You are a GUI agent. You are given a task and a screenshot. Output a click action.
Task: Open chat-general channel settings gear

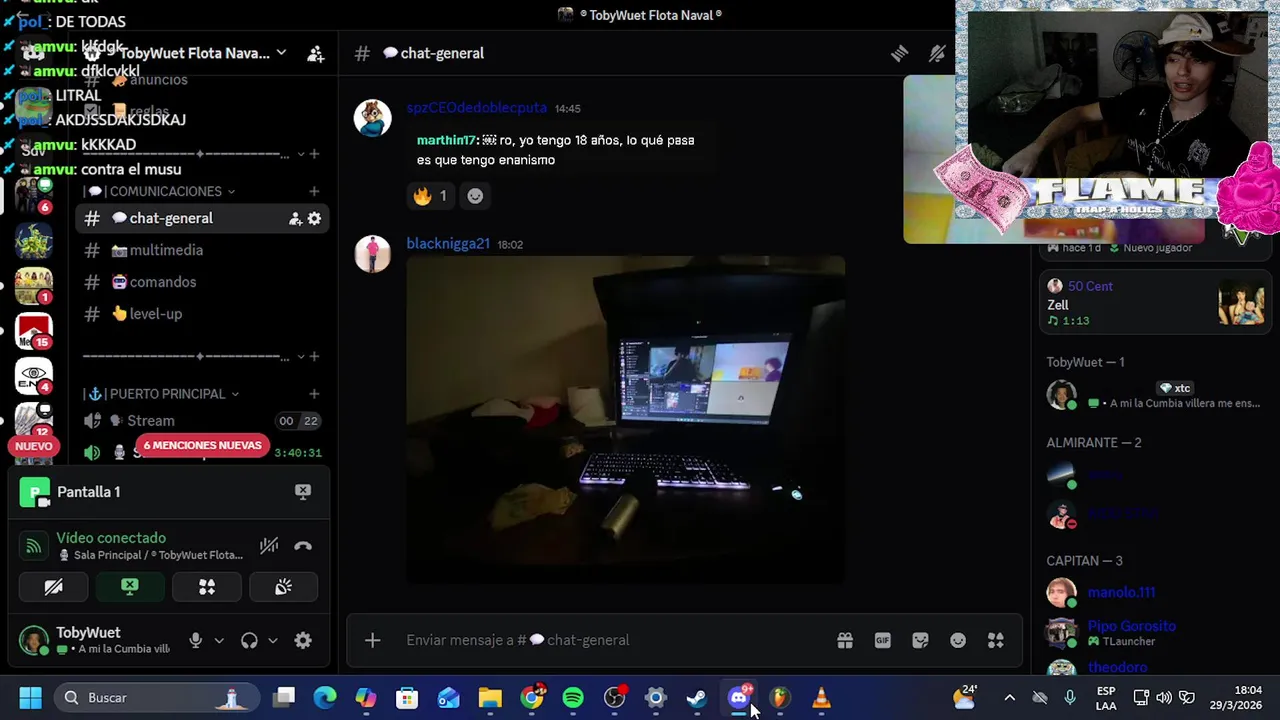click(314, 218)
